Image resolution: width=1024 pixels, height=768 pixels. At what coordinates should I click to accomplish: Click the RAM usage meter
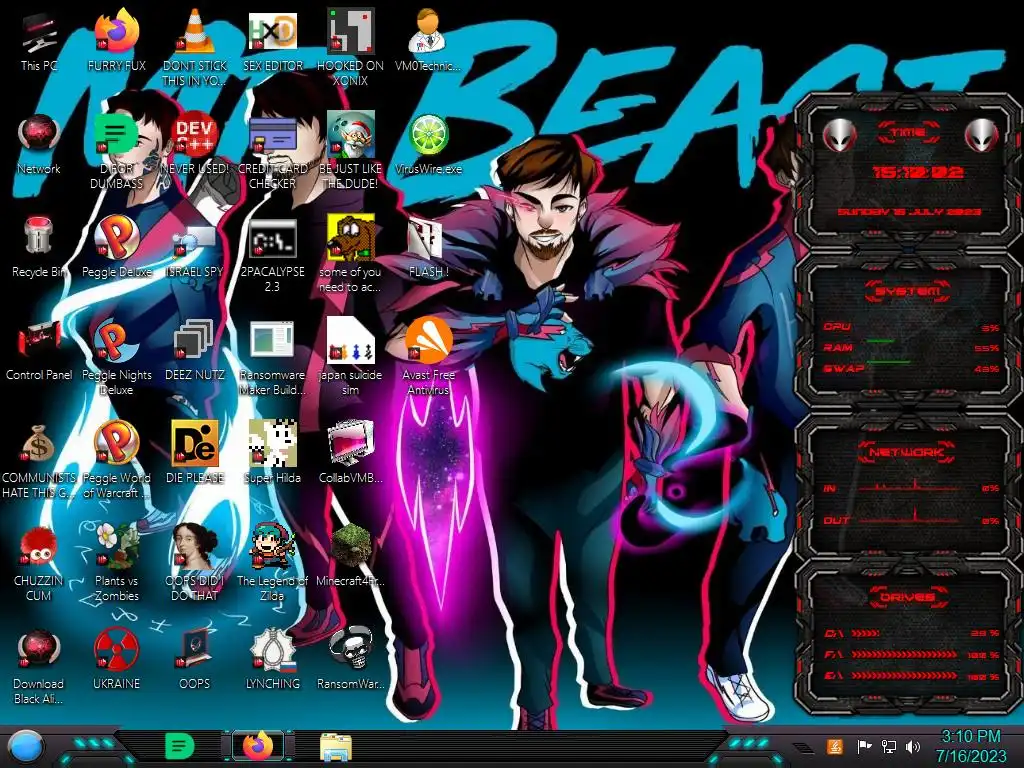pyautogui.click(x=911, y=347)
